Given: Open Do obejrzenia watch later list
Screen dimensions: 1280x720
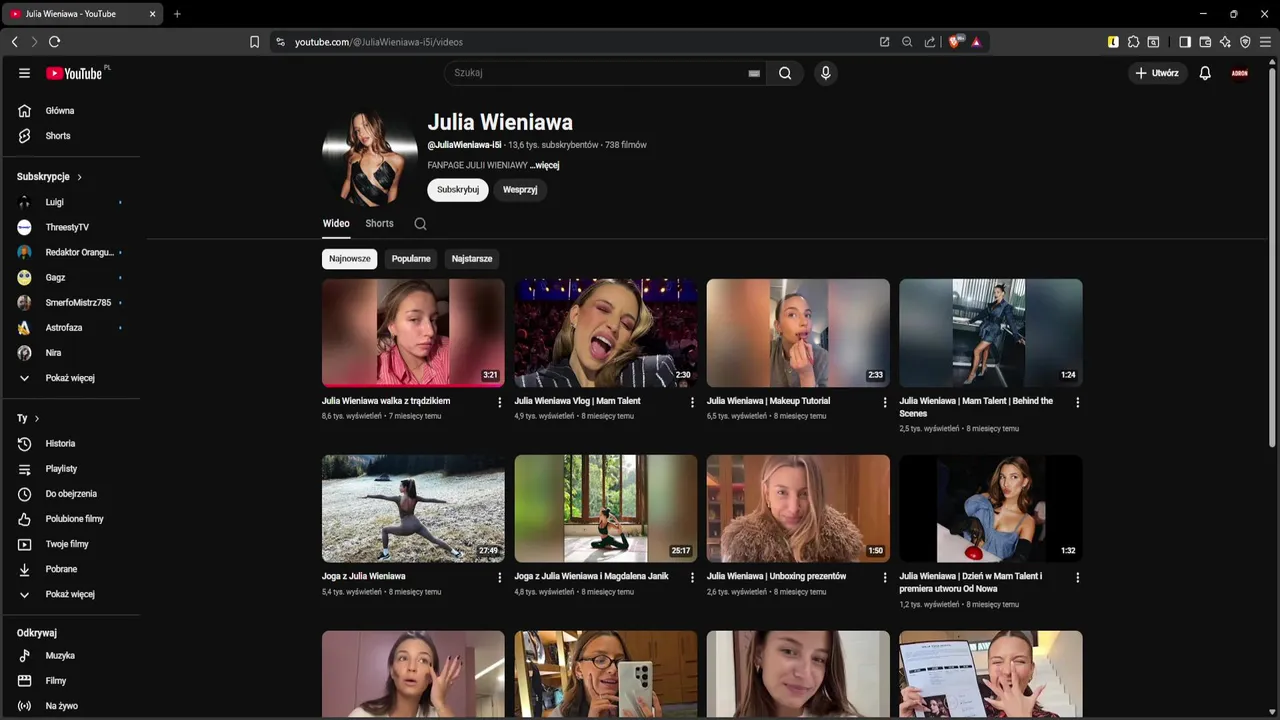Looking at the screenshot, I should (70, 494).
